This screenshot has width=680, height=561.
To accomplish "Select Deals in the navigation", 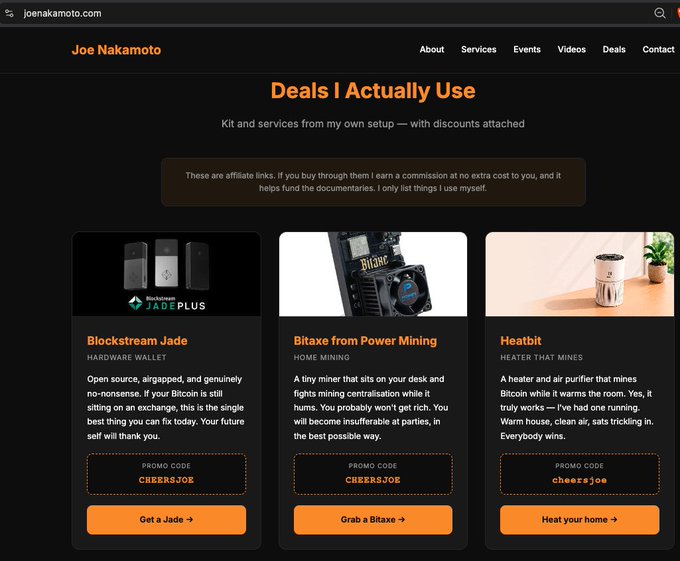I will coord(614,49).
